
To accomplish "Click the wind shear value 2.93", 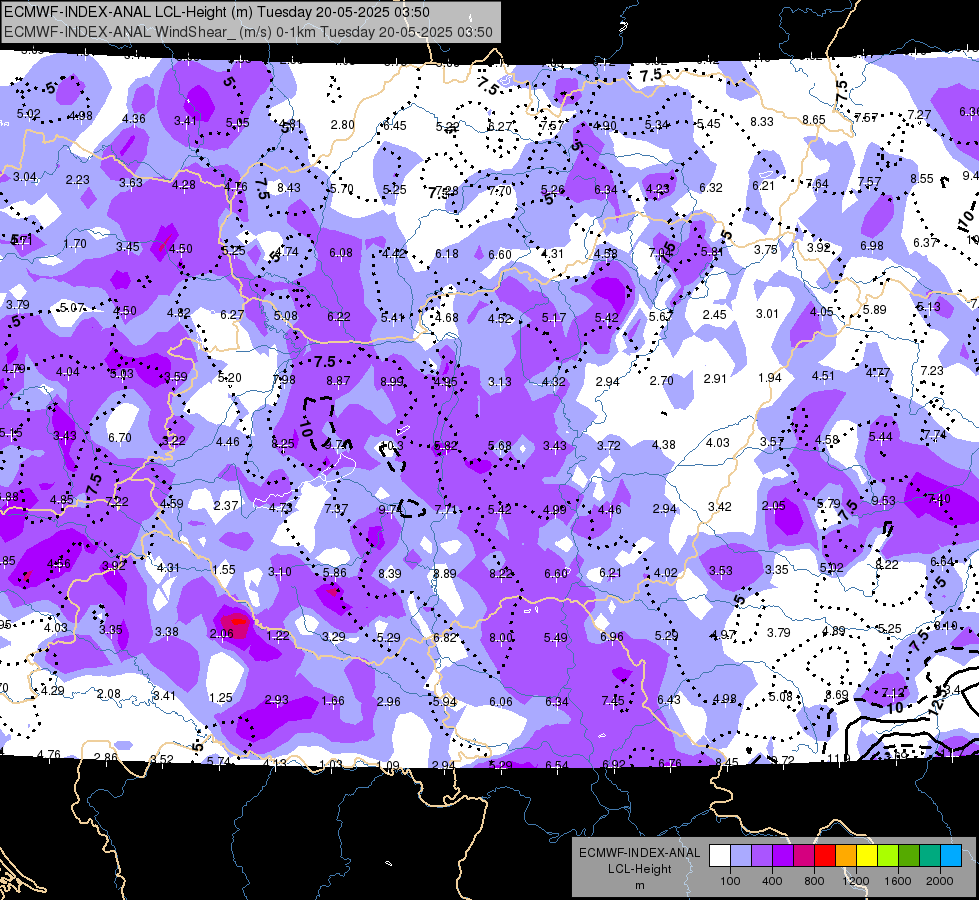I will 276,700.
